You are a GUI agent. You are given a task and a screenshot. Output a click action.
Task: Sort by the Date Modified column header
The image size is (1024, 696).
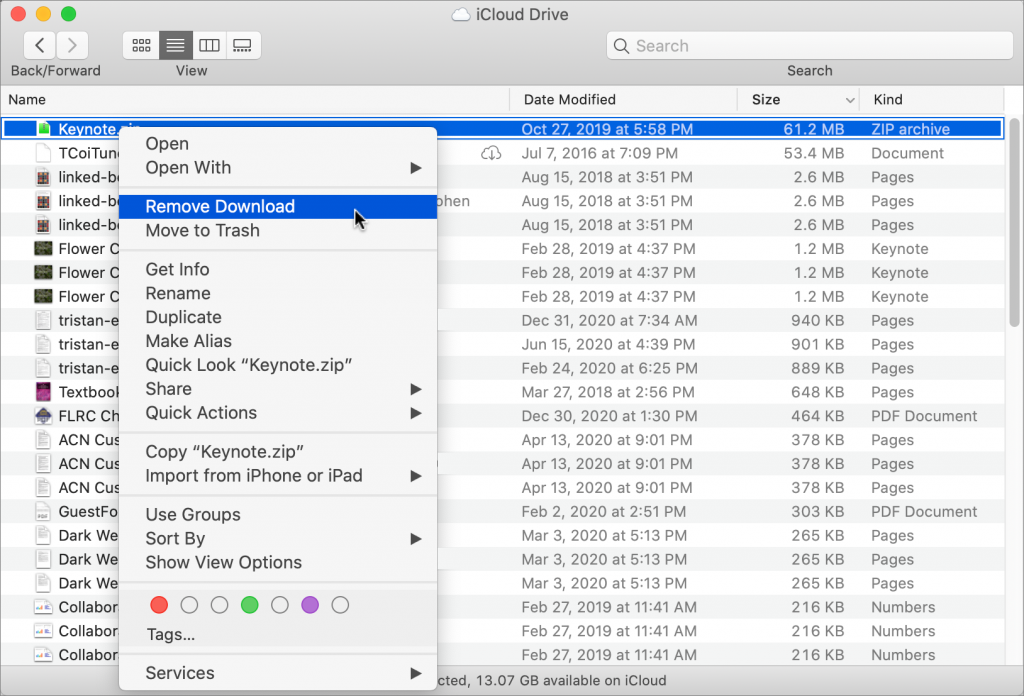pos(624,99)
